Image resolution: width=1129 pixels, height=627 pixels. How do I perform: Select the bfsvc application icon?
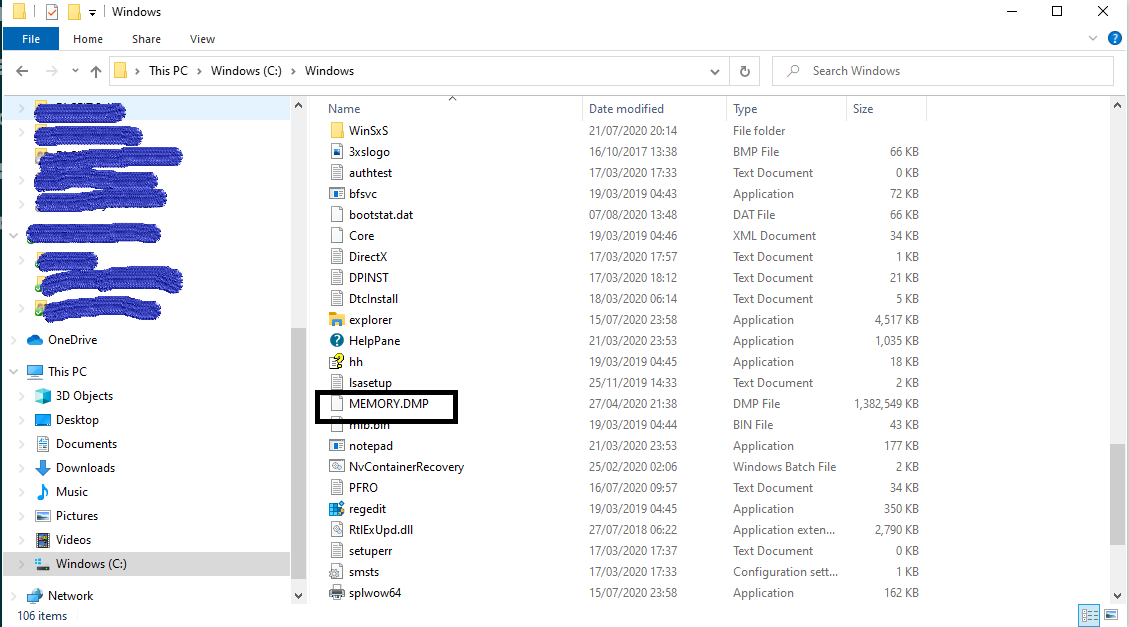(x=336, y=193)
